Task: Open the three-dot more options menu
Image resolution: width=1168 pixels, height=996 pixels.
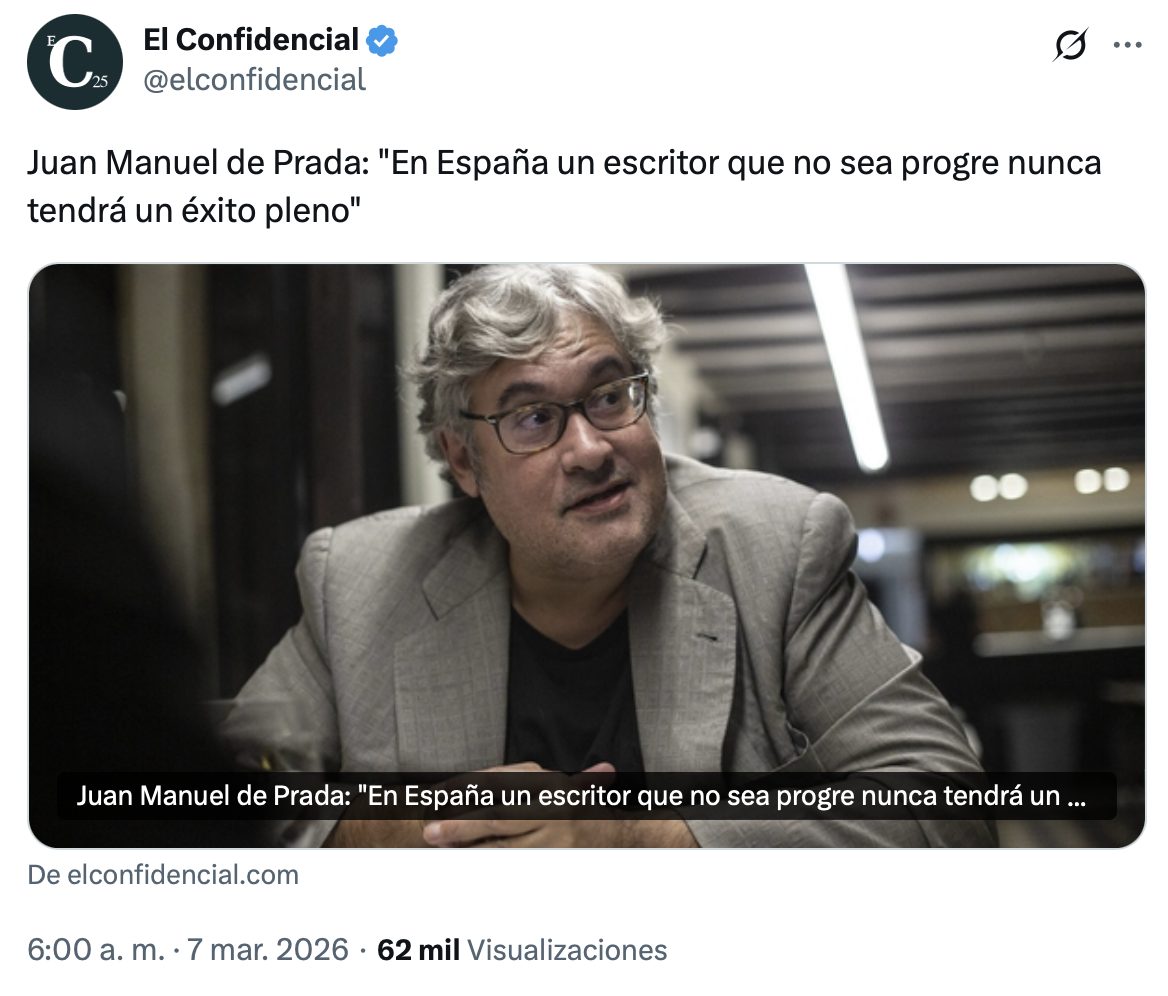Action: pos(1127,45)
